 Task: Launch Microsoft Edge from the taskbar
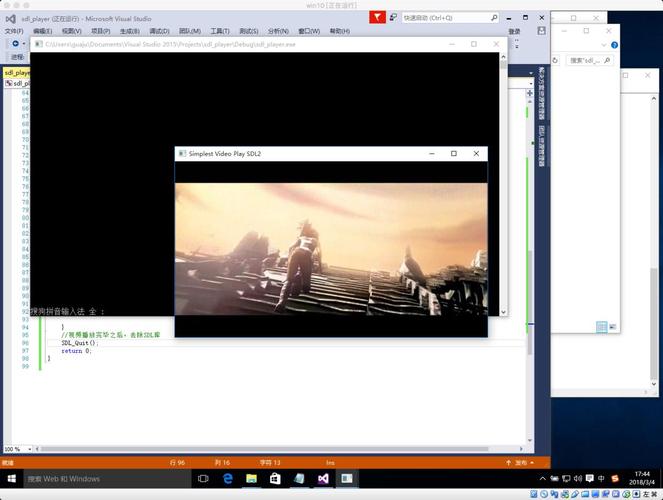(227, 478)
